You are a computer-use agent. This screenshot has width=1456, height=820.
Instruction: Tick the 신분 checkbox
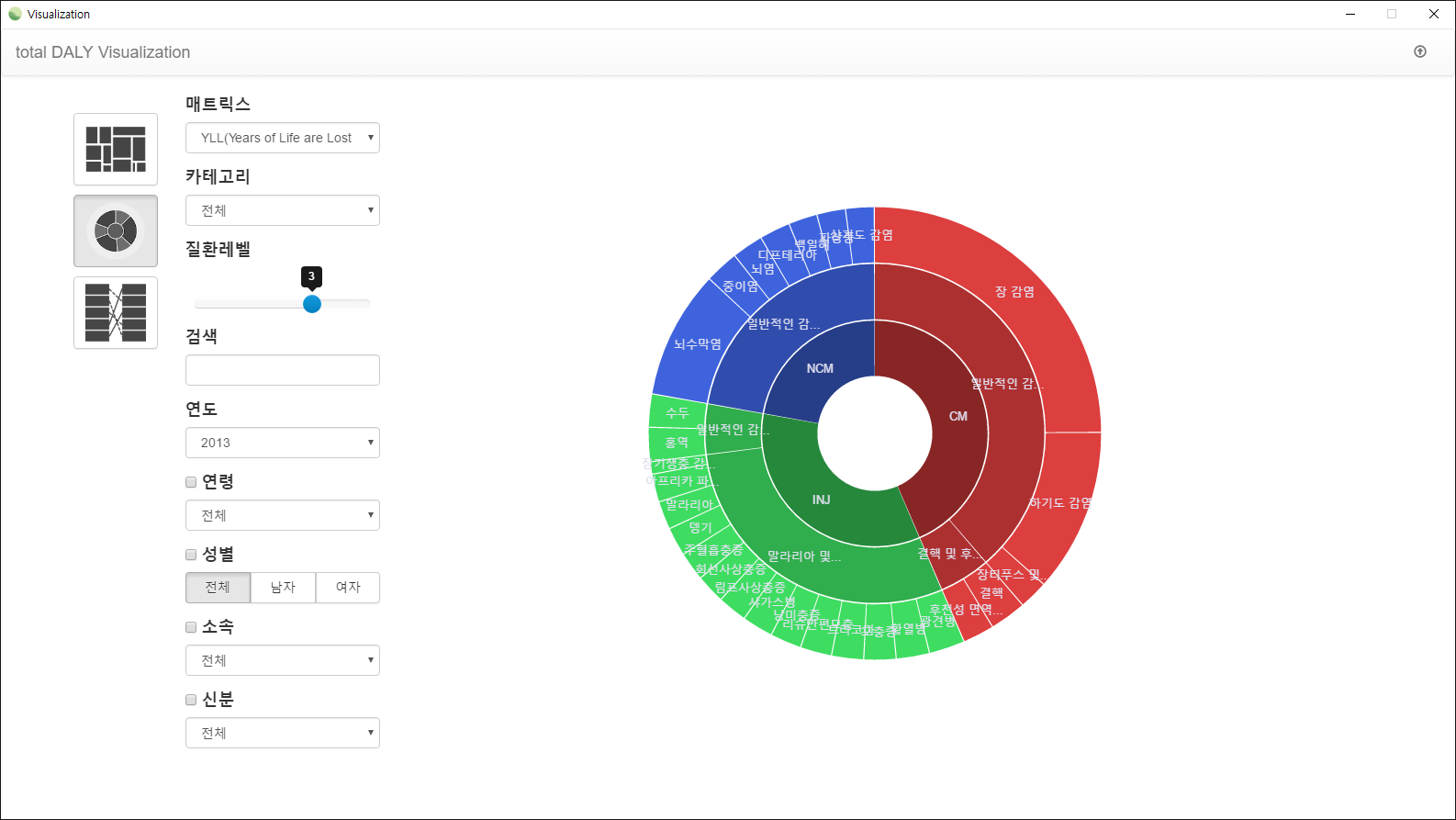pos(191,700)
